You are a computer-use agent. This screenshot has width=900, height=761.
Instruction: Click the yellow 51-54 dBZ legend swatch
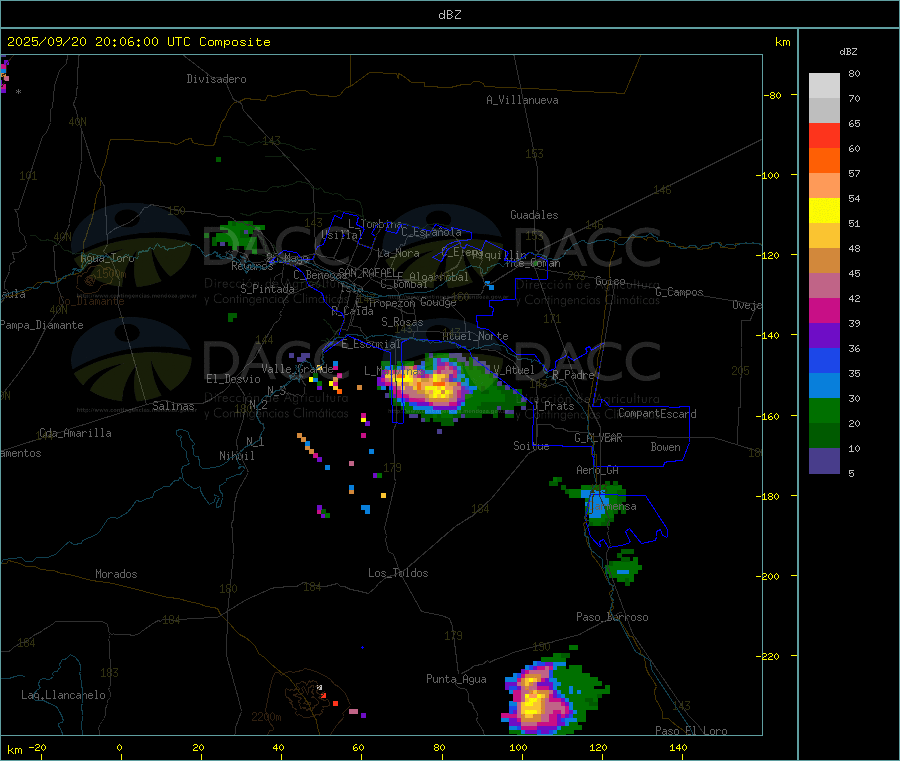pyautogui.click(x=824, y=211)
